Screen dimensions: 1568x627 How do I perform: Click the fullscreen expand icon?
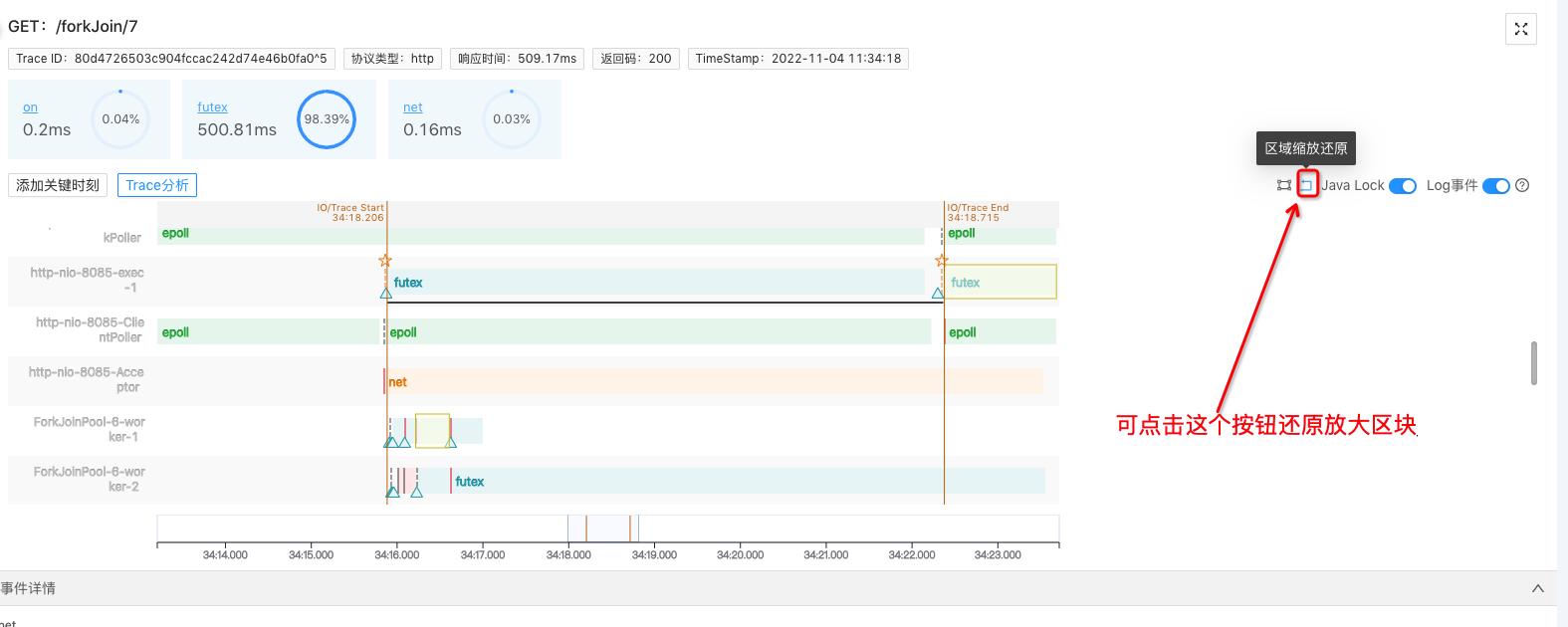click(x=1520, y=29)
